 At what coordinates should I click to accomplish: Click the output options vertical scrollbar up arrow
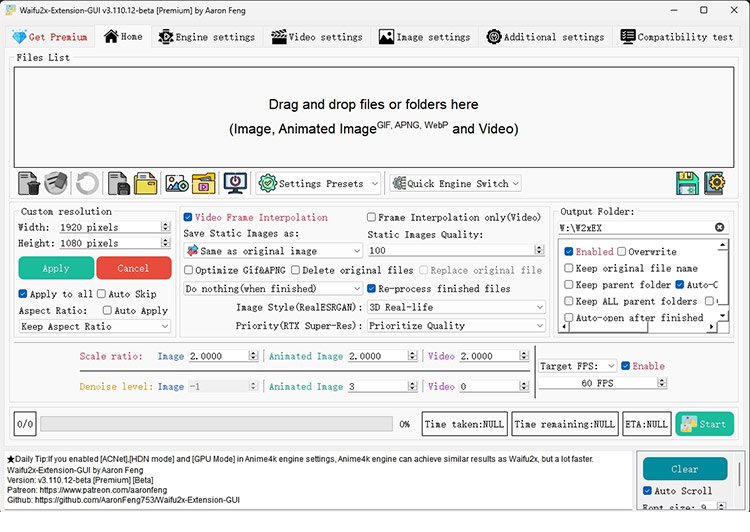click(723, 245)
